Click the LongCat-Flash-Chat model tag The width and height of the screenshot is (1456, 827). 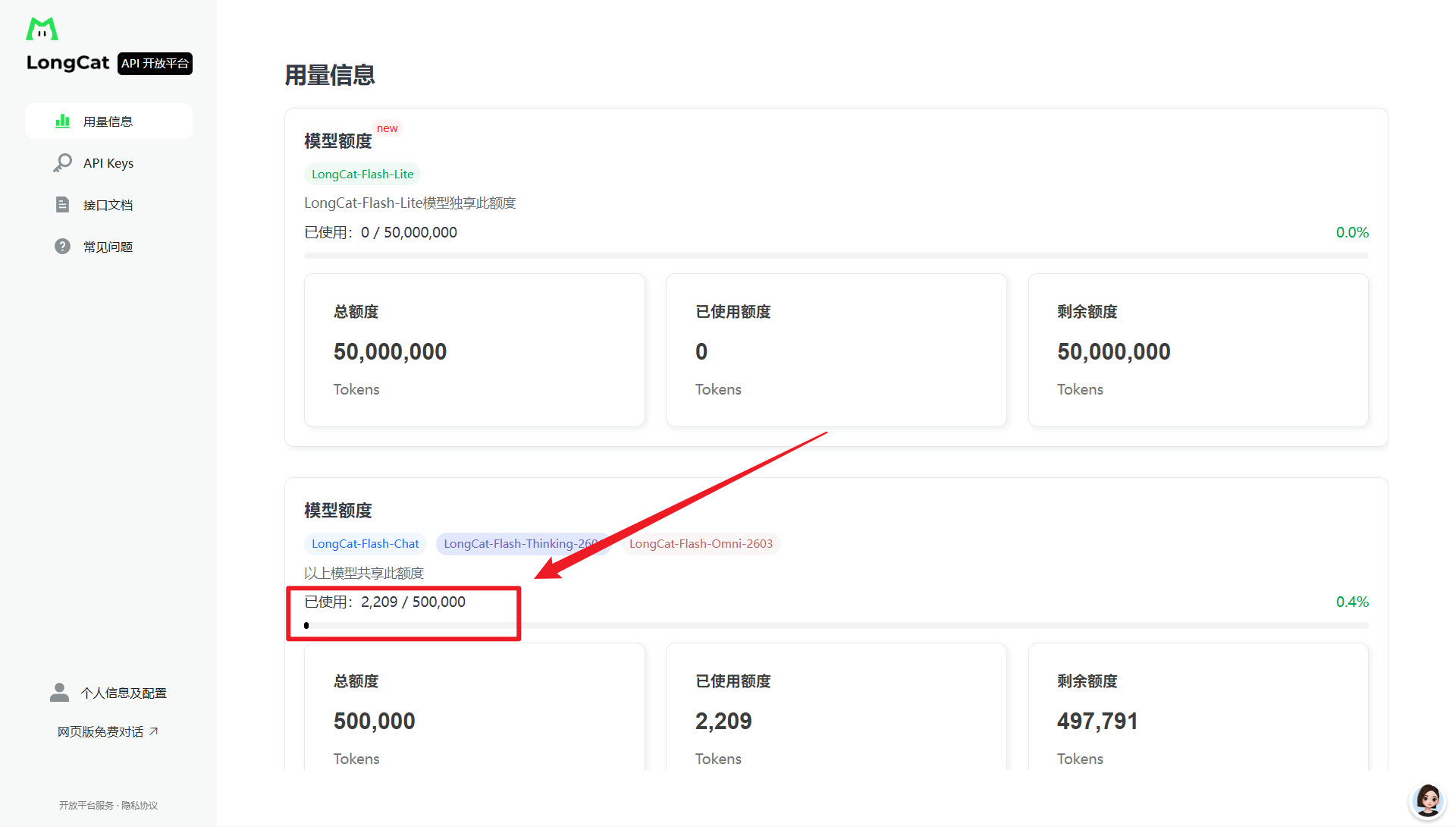tap(366, 544)
